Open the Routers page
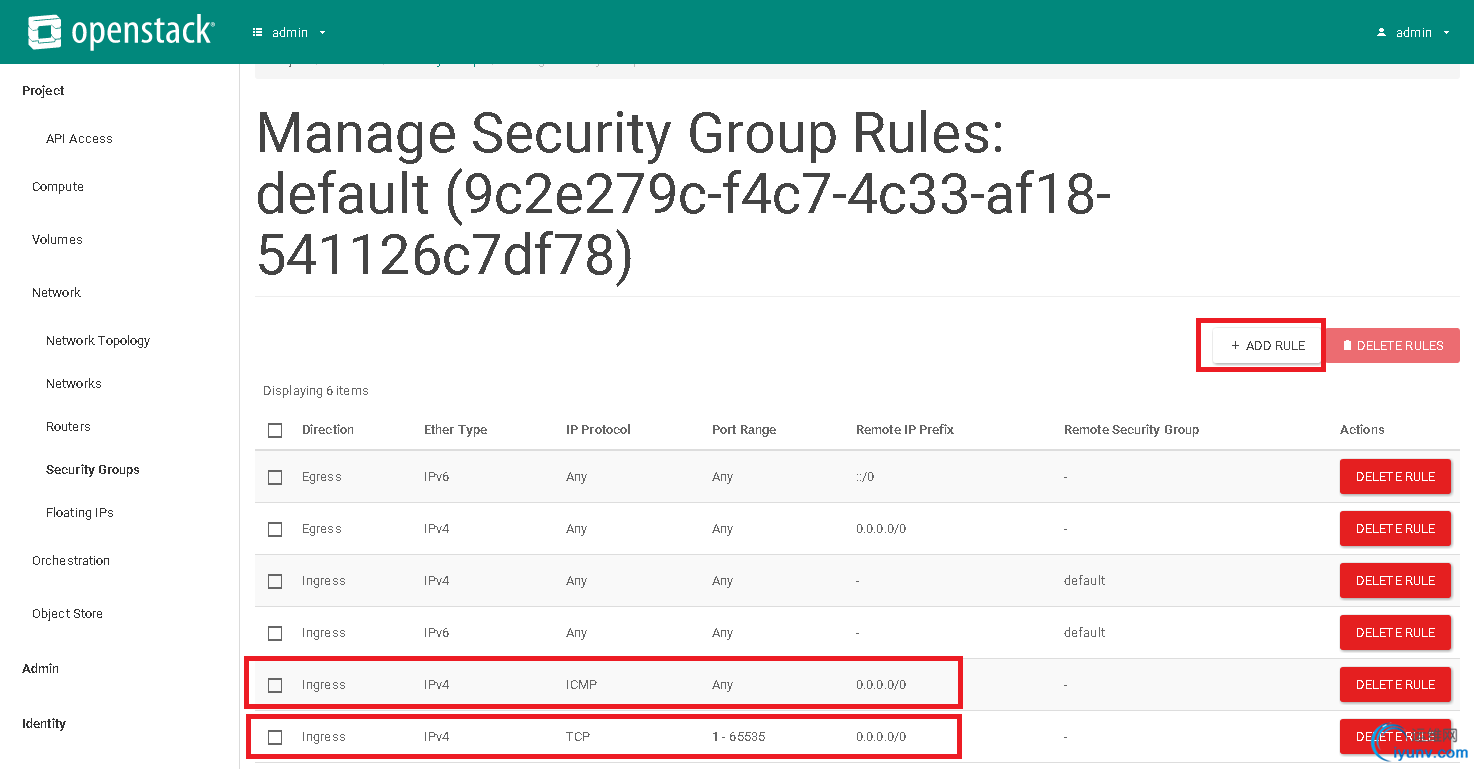 click(x=68, y=427)
